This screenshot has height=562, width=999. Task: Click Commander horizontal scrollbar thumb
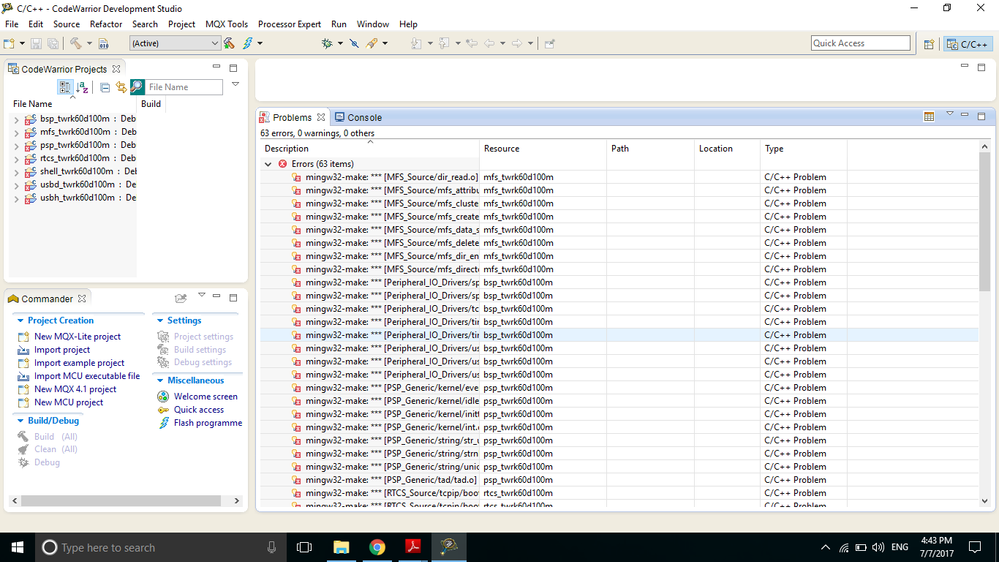pyautogui.click(x=121, y=501)
